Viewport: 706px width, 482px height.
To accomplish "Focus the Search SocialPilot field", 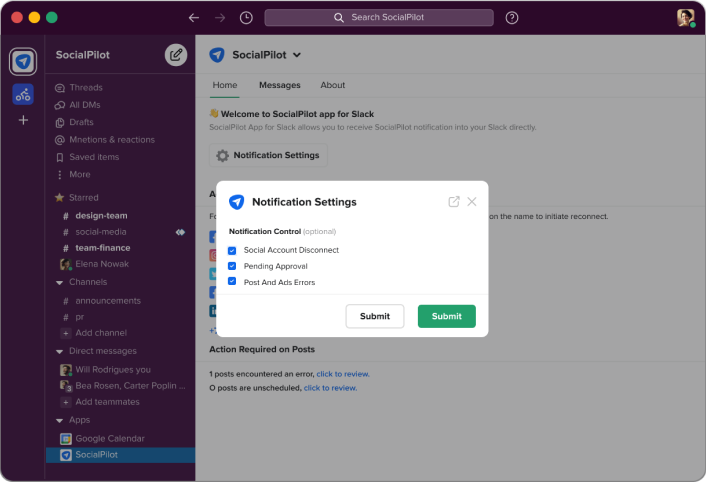I will (379, 18).
